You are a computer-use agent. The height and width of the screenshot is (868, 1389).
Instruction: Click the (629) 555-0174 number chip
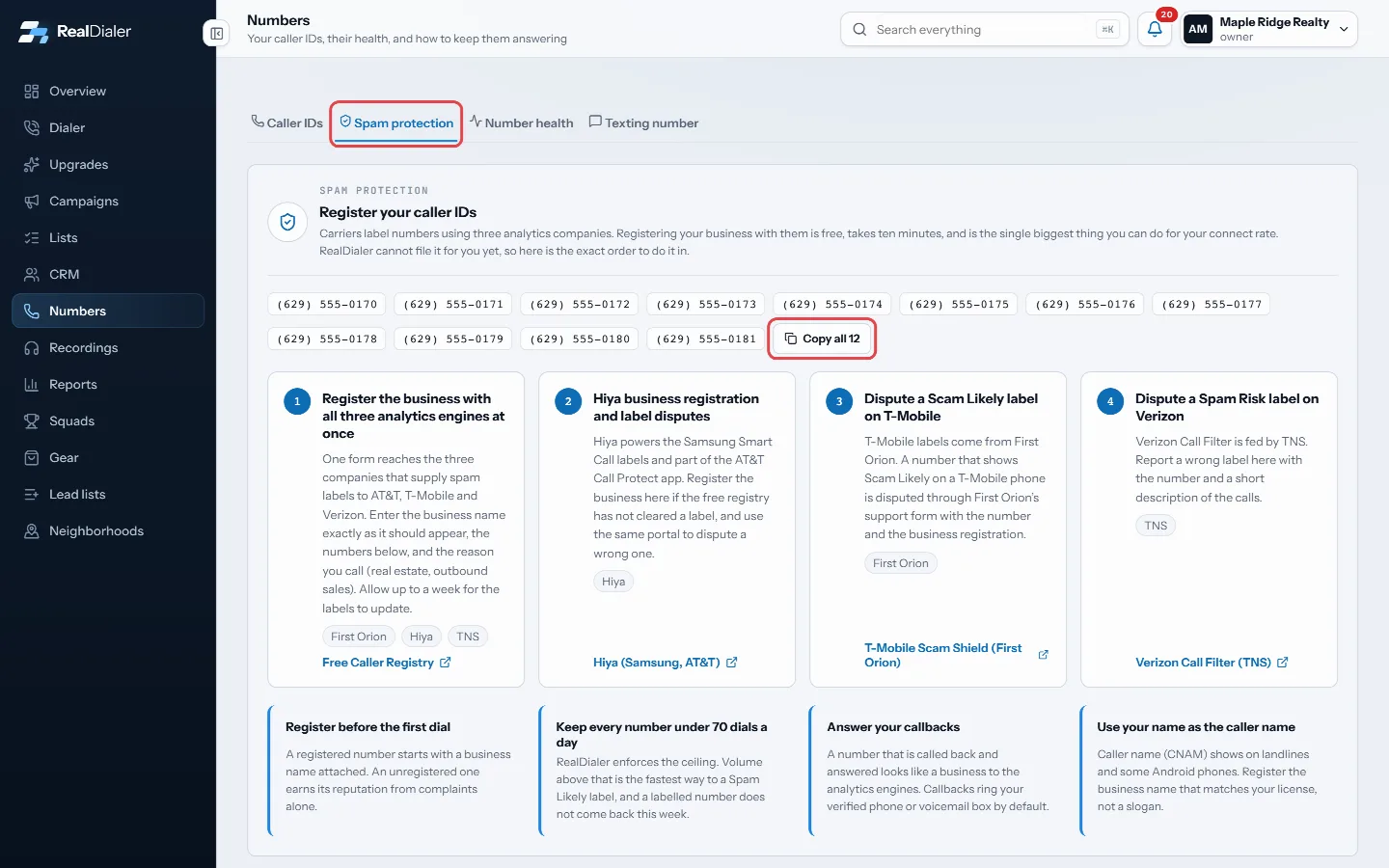click(x=832, y=305)
